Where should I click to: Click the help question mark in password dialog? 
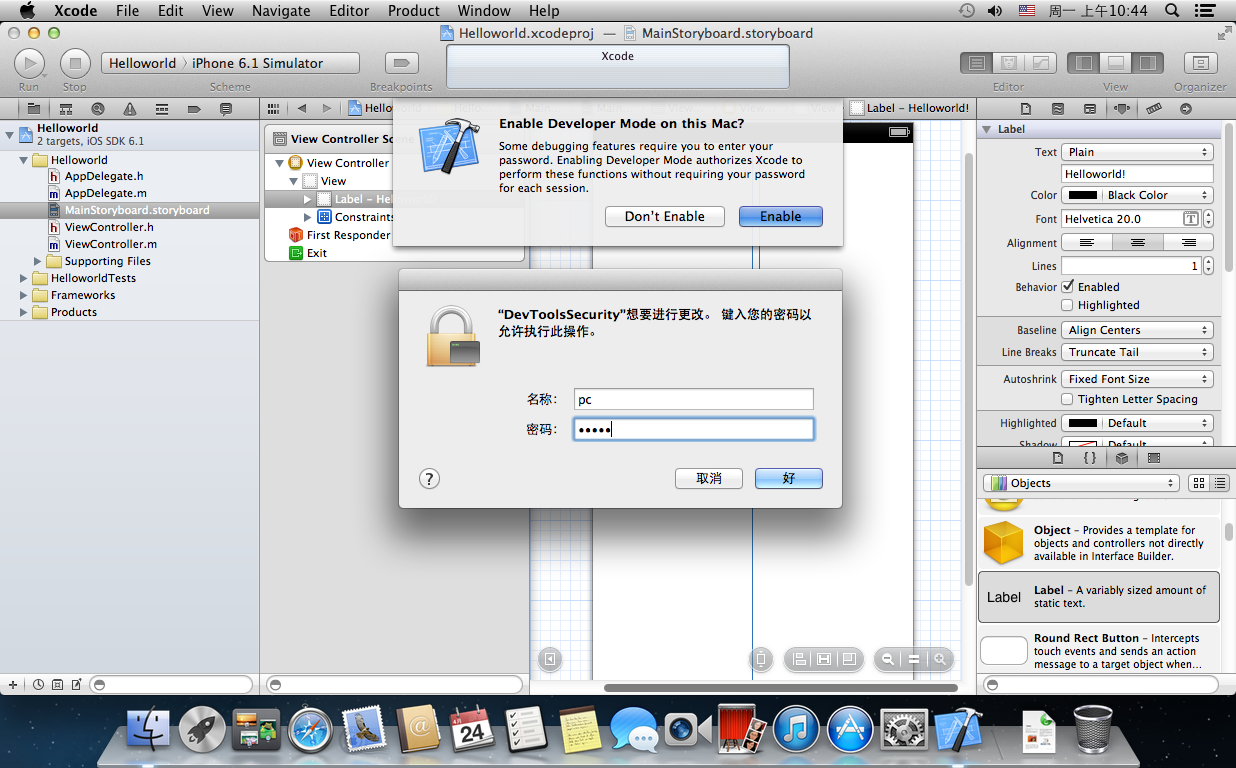[429, 479]
